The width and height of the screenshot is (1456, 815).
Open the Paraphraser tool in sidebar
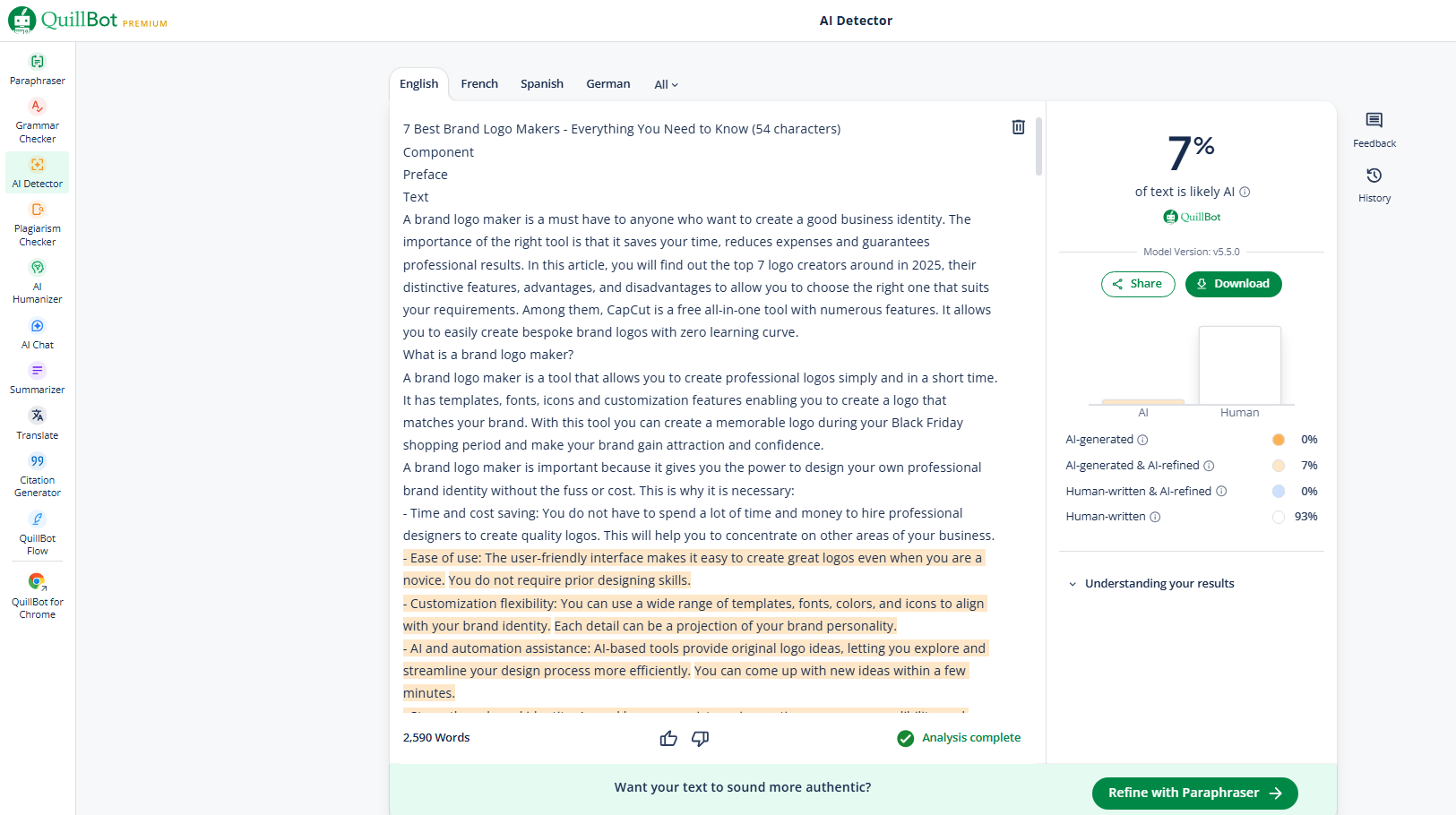[37, 69]
